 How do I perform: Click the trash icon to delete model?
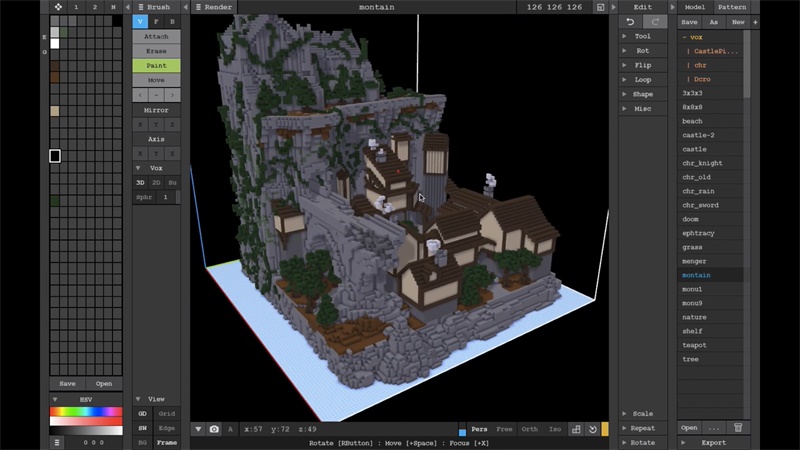click(x=738, y=427)
